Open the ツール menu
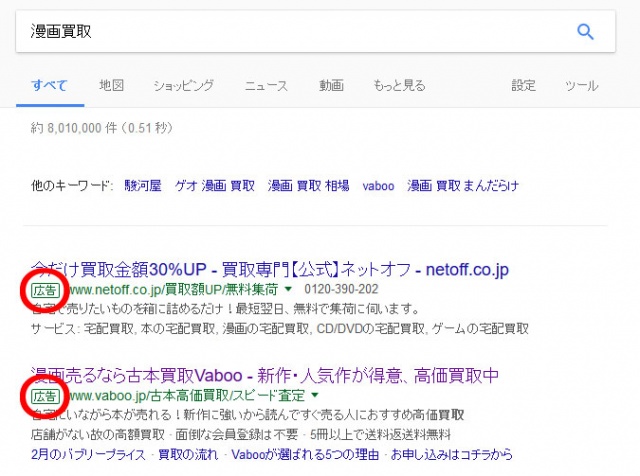 pos(582,86)
